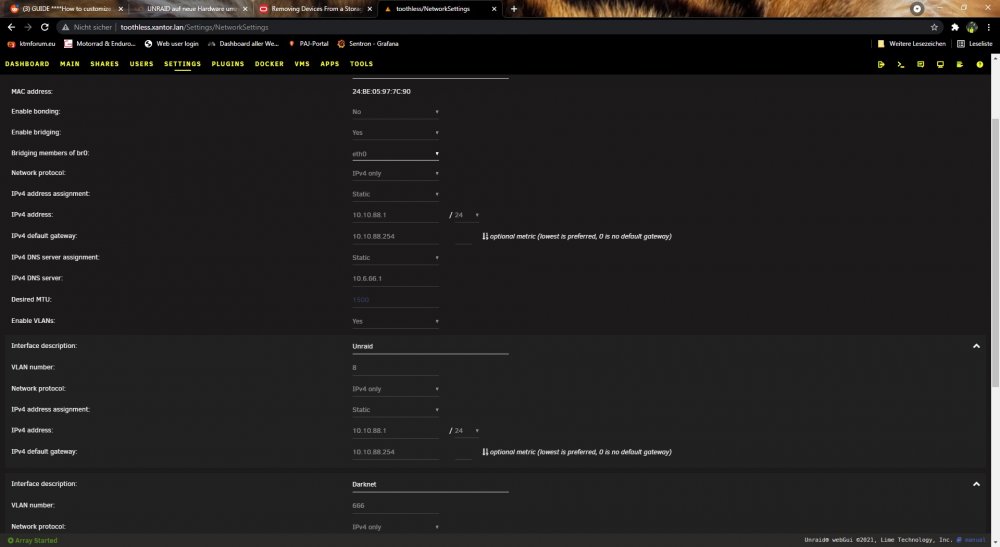The height and width of the screenshot is (547, 1000).
Task: Open the APPS menu
Action: click(330, 64)
